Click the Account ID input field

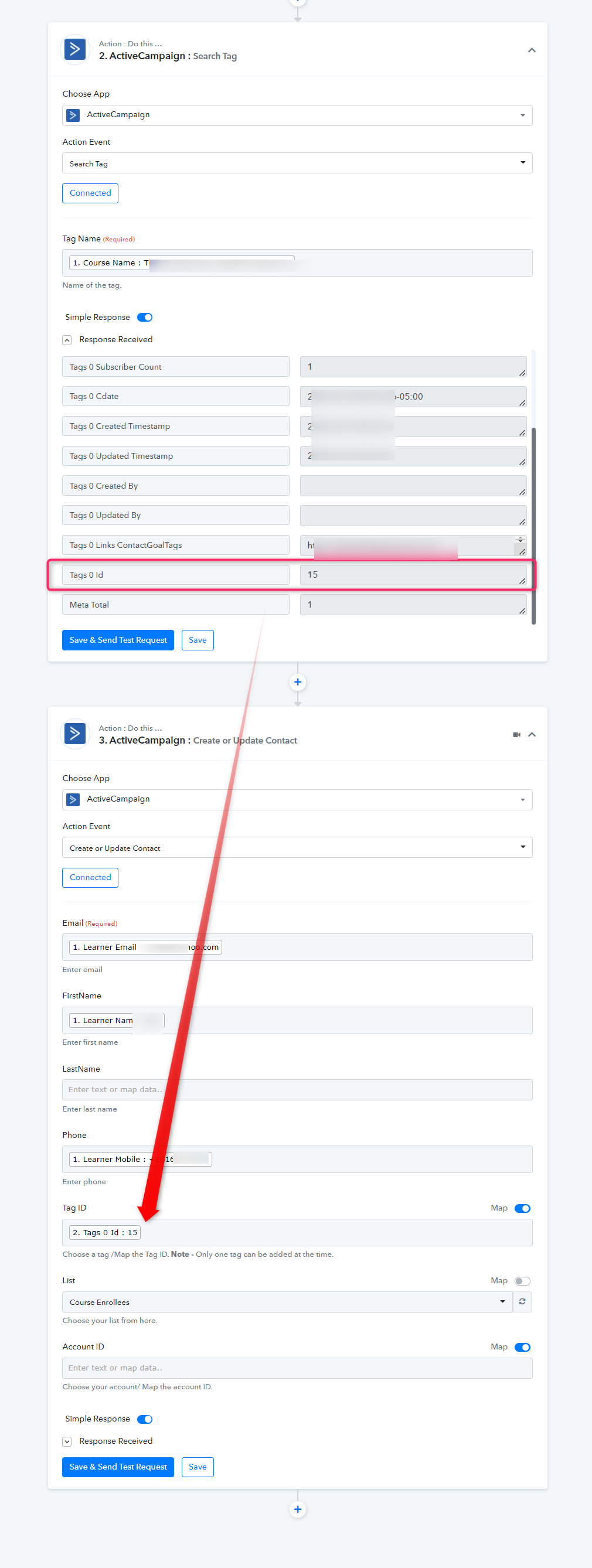coord(297,1368)
